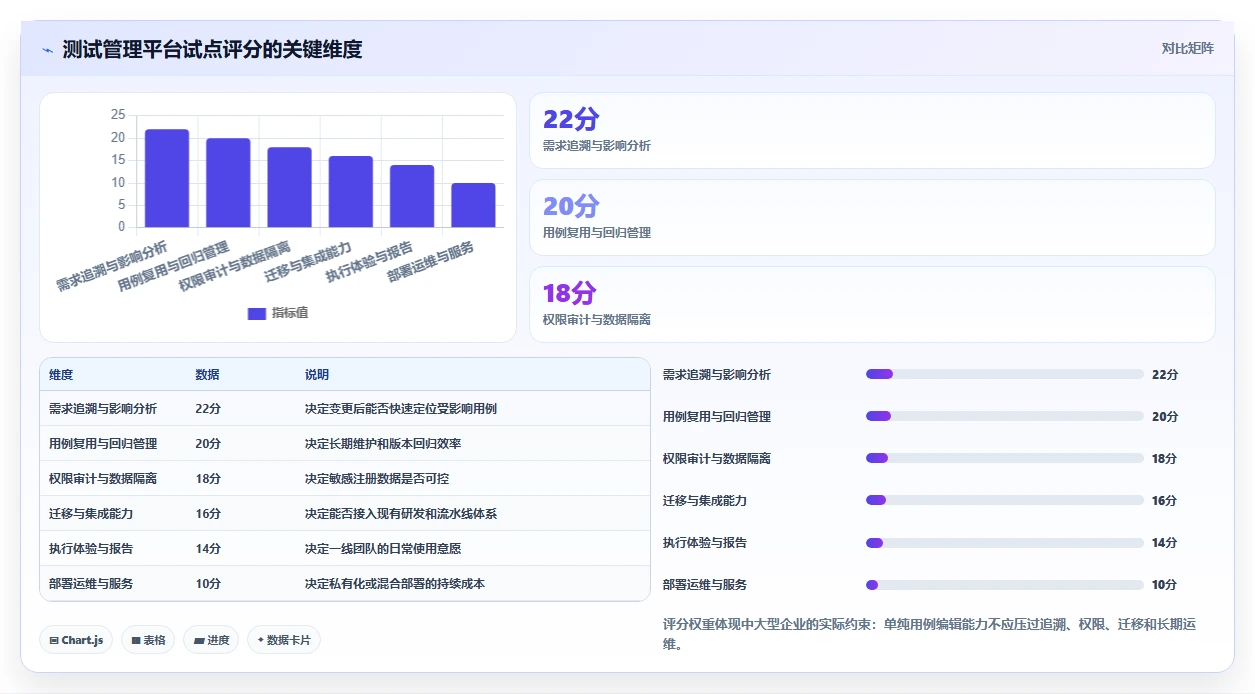Click the 数据卡片 tag chip
This screenshot has width=1255, height=694.
284,640
